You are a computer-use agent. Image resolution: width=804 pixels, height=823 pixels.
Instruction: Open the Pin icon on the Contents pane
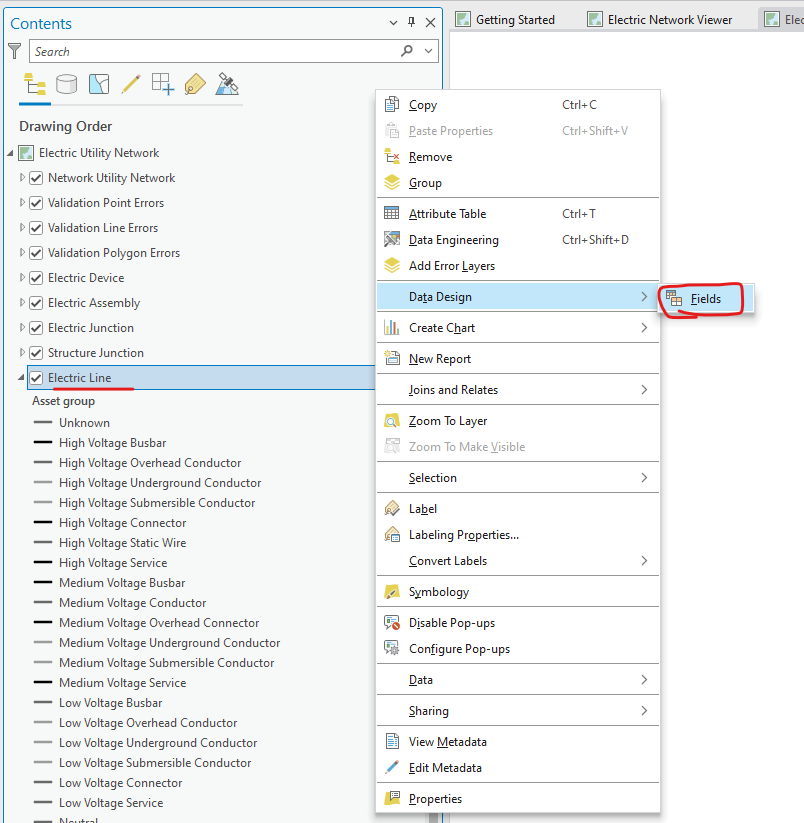pyautogui.click(x=412, y=22)
